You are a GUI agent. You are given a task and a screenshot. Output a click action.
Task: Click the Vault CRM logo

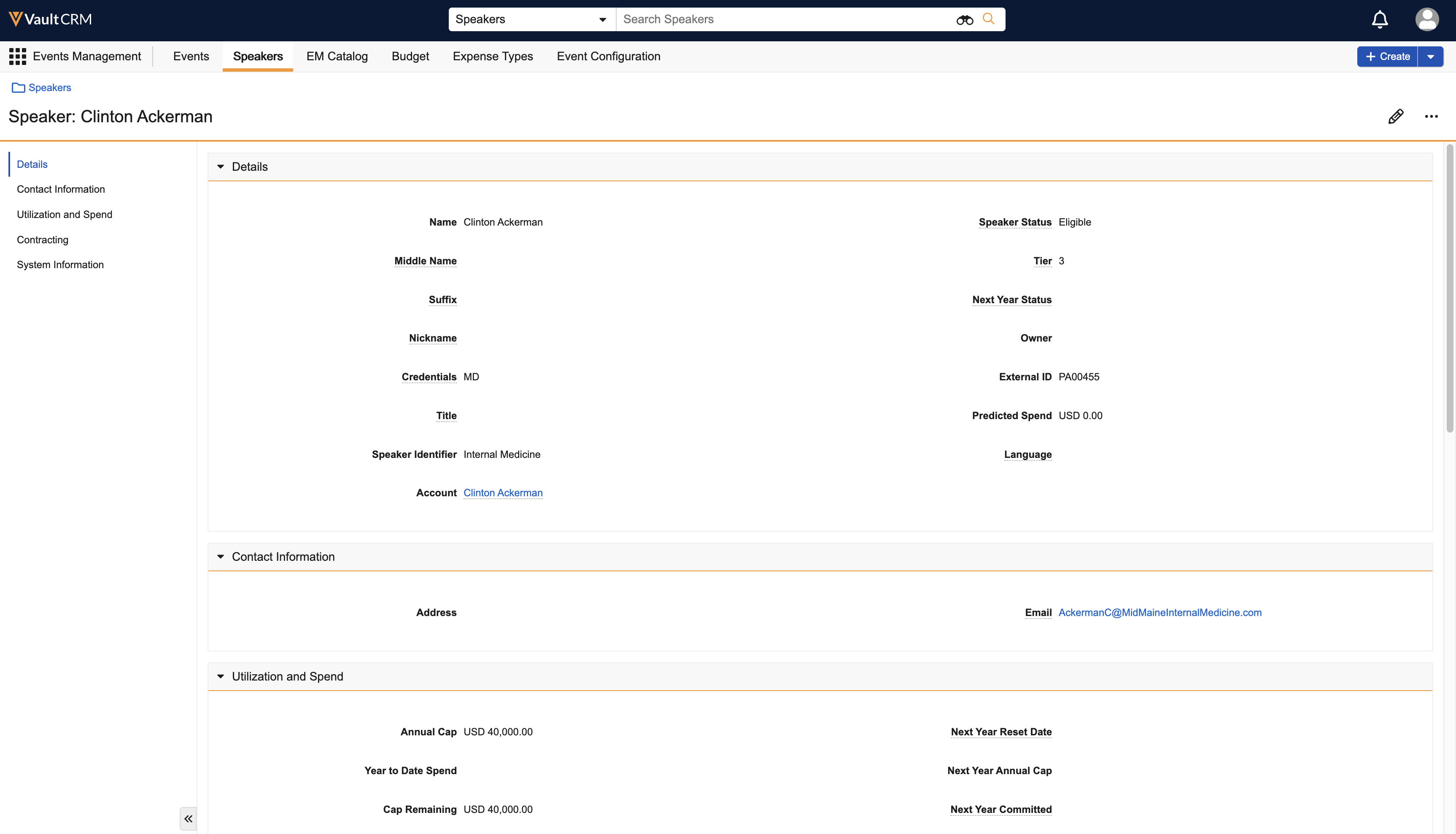(x=51, y=19)
